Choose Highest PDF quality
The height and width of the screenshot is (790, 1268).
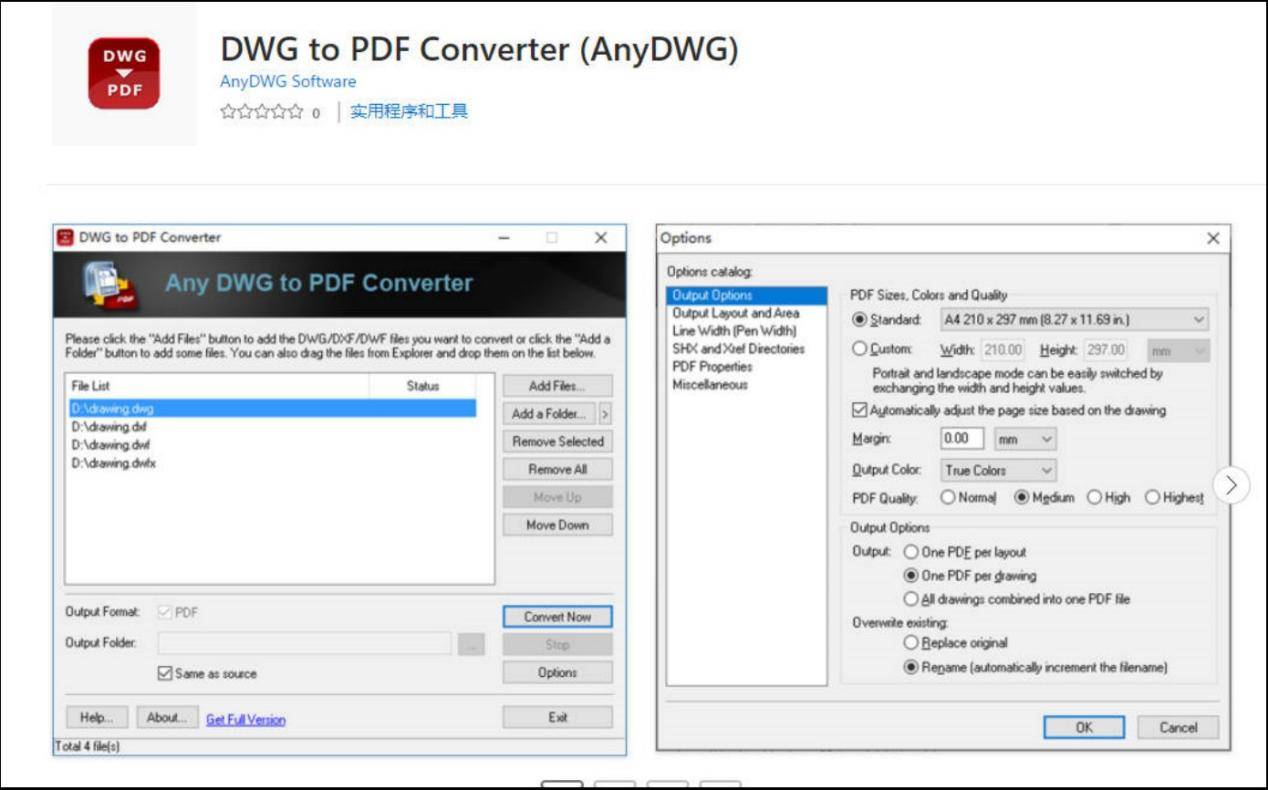pos(1152,497)
